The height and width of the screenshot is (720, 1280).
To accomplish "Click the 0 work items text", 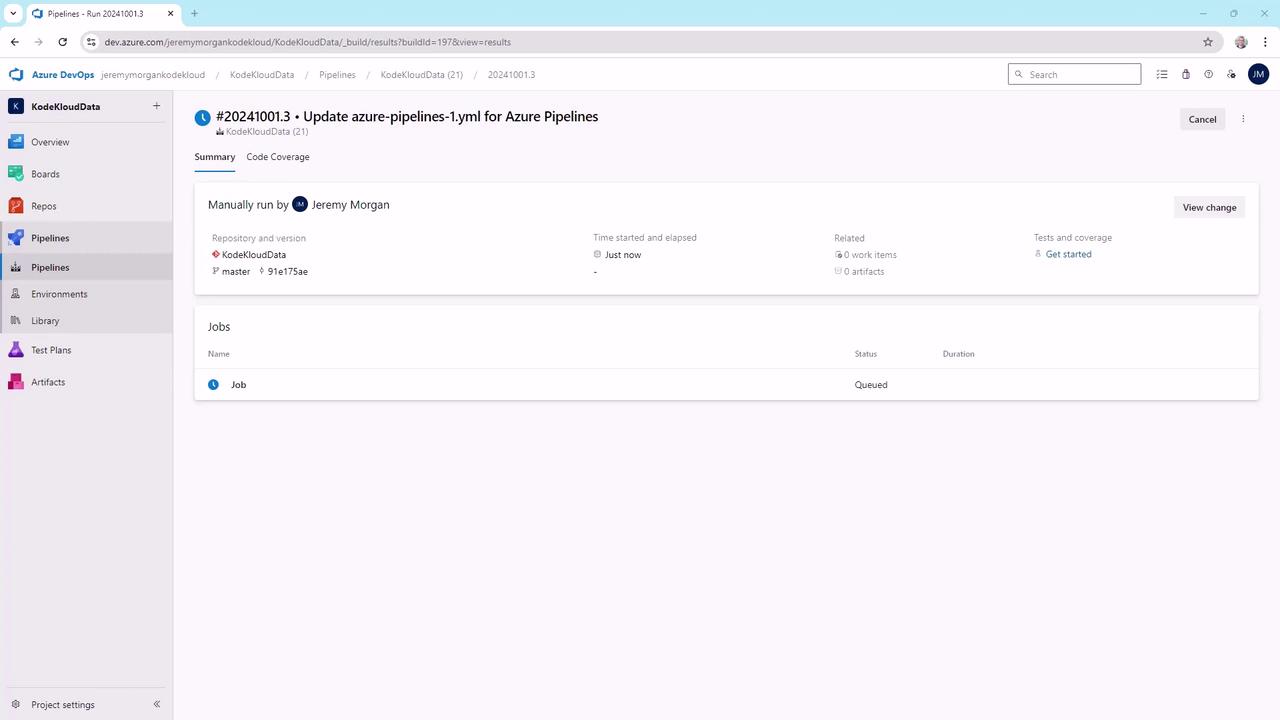I will coord(870,255).
